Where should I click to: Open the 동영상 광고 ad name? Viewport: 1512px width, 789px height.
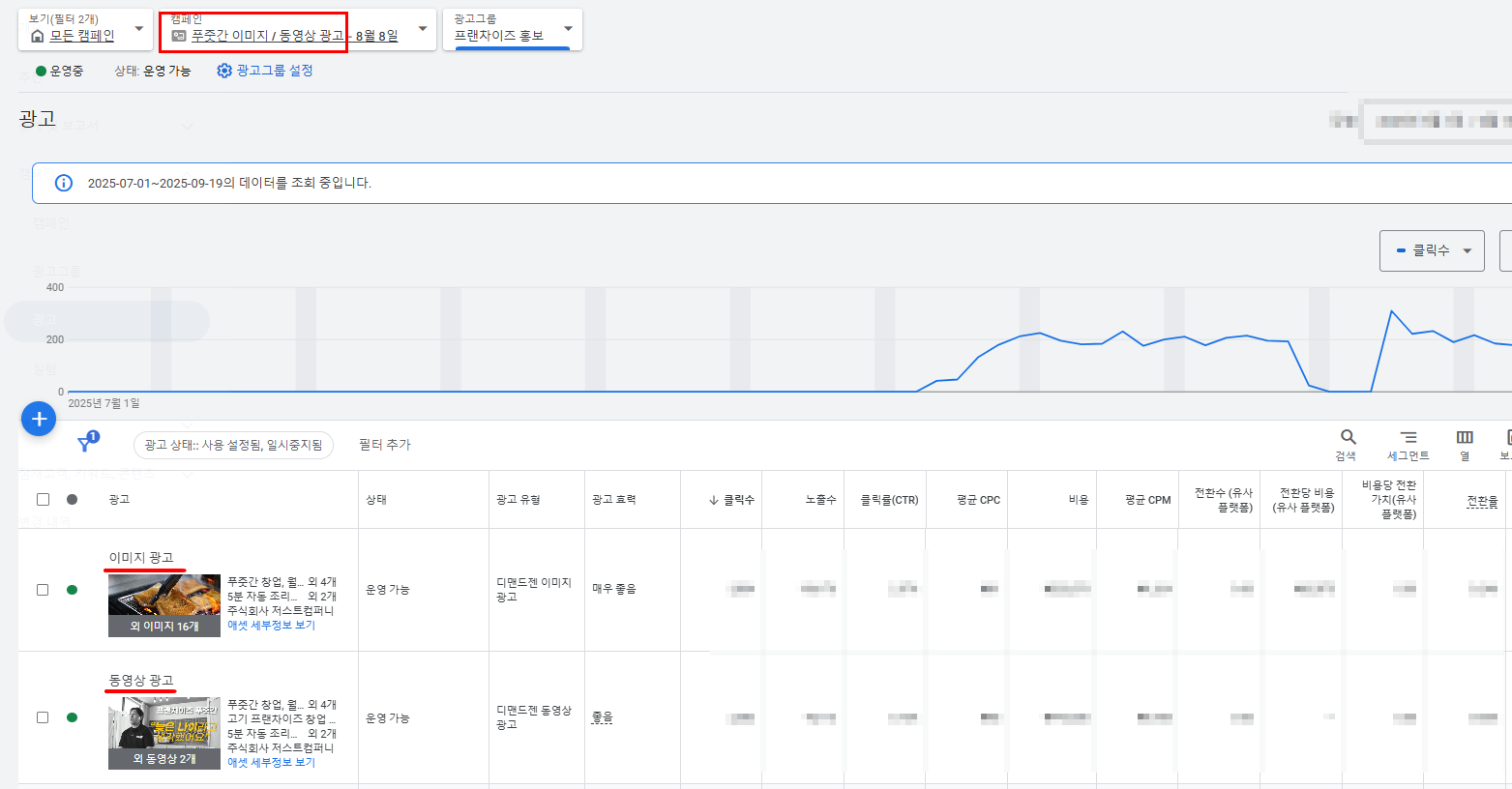(141, 681)
